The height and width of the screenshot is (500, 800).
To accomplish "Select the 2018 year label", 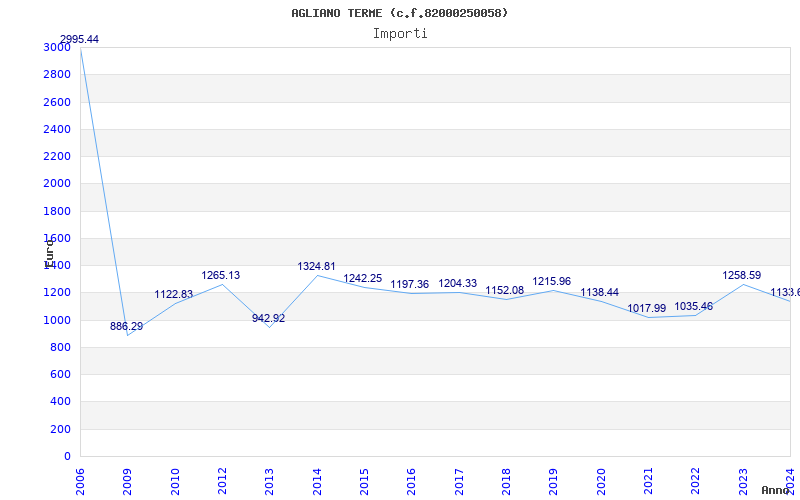I will tap(506, 482).
